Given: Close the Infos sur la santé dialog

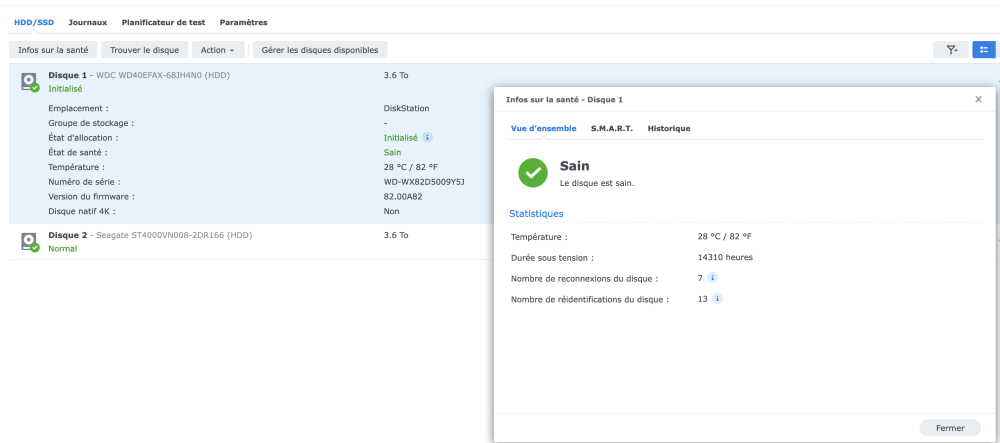Looking at the screenshot, I should click(978, 100).
